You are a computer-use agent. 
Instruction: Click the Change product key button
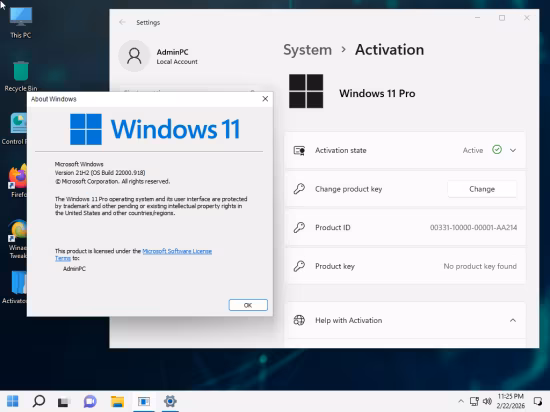click(x=482, y=189)
